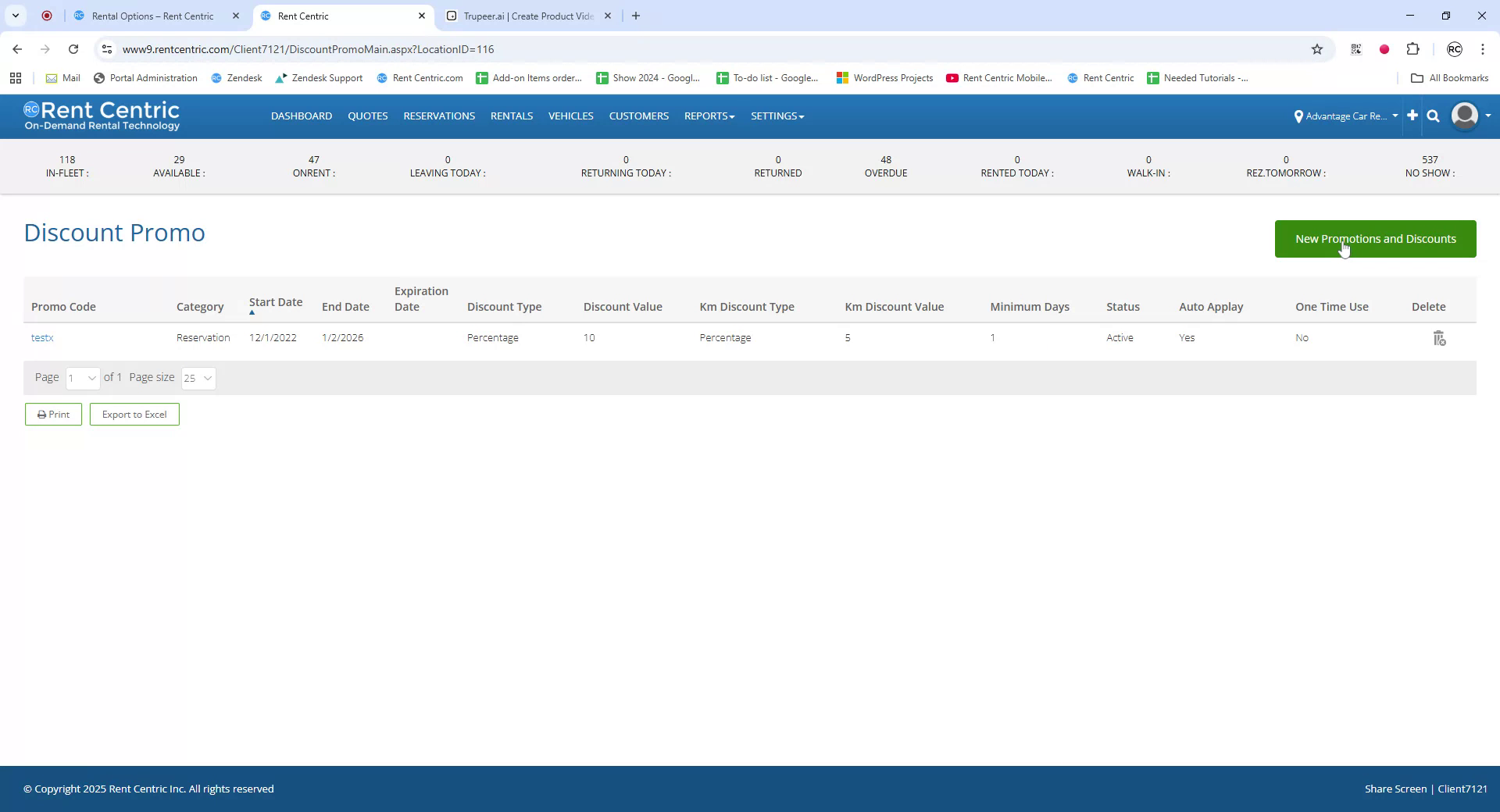Open the testx promo code link
1500x812 pixels.
click(x=42, y=337)
